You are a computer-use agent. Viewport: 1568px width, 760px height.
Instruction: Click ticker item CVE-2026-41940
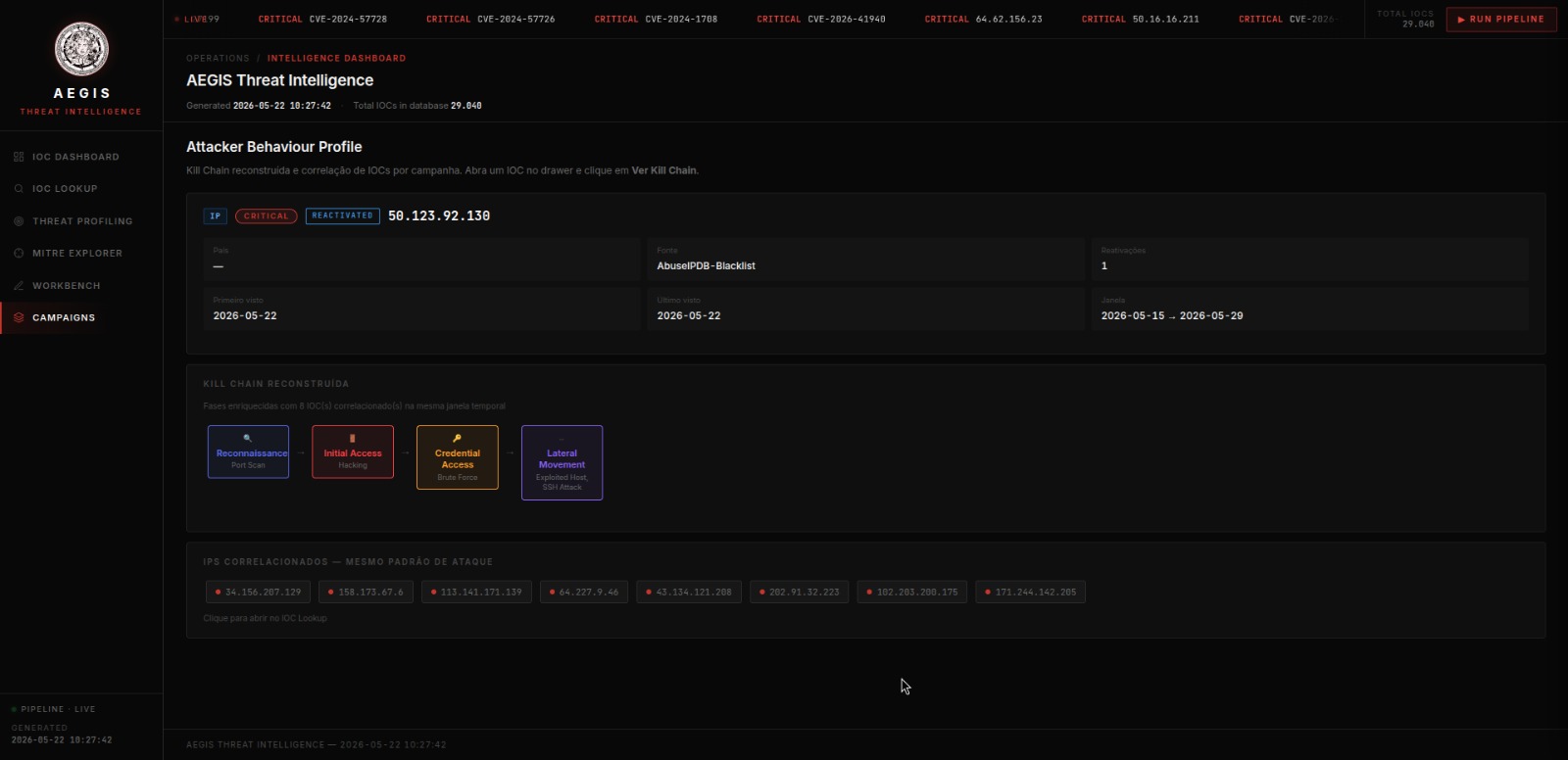pos(821,20)
